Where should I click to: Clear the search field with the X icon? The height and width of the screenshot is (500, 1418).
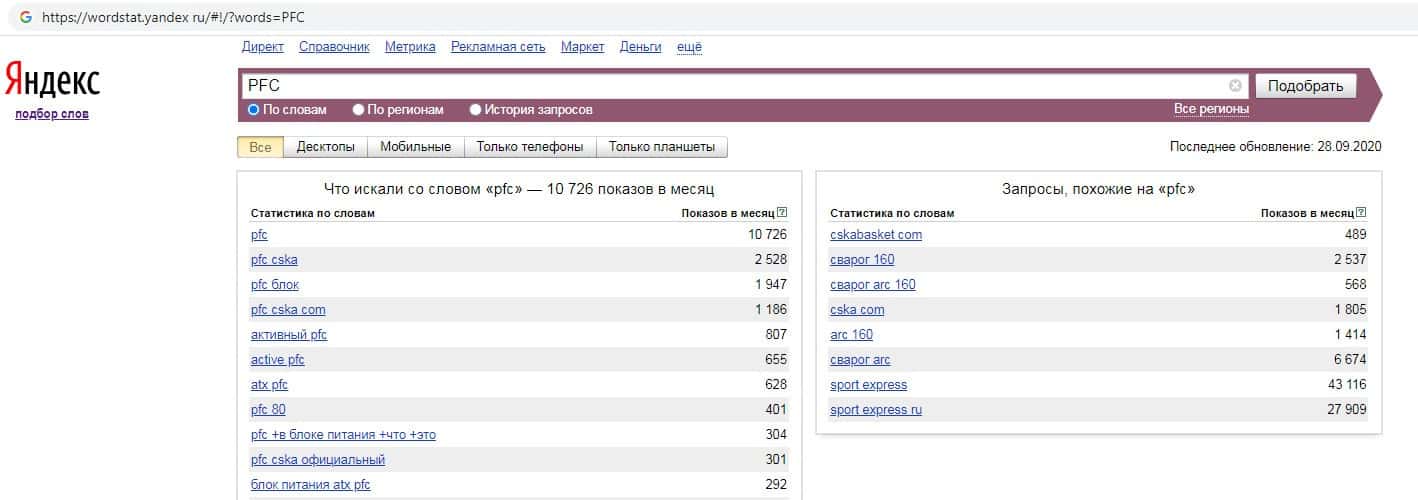click(x=1235, y=86)
